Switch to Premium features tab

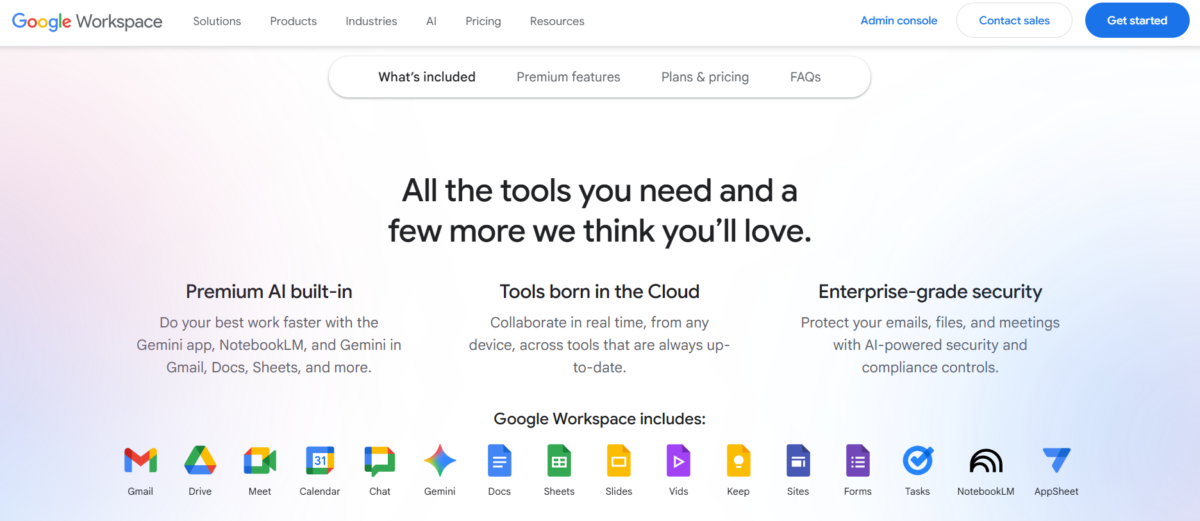coord(568,77)
